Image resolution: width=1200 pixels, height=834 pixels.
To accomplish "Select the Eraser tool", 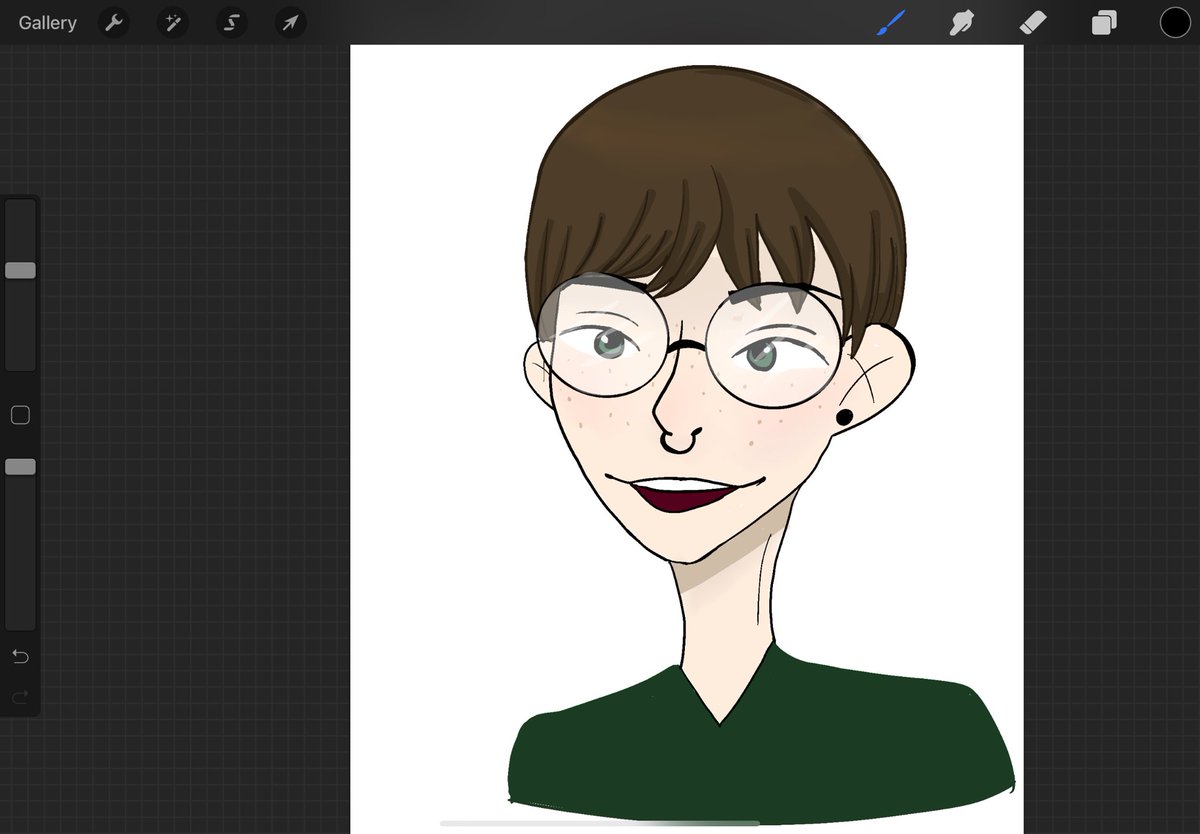I will pos(1032,23).
